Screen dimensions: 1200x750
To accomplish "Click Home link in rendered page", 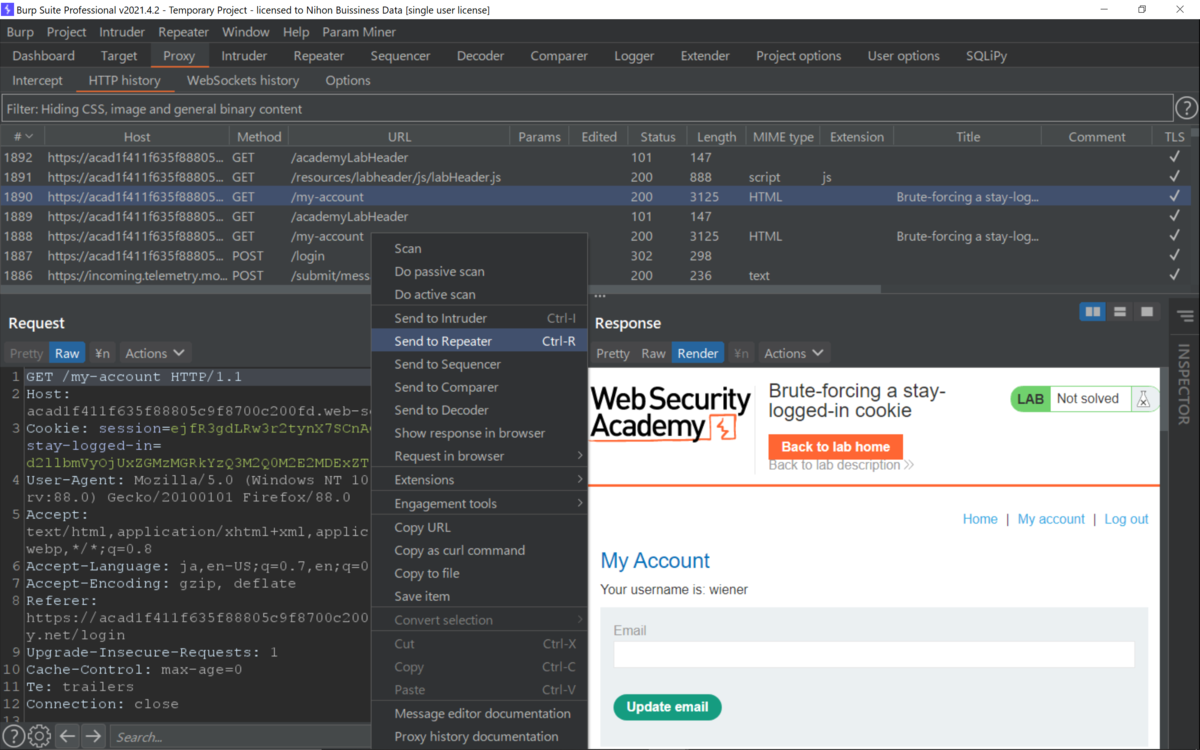I will pyautogui.click(x=980, y=519).
